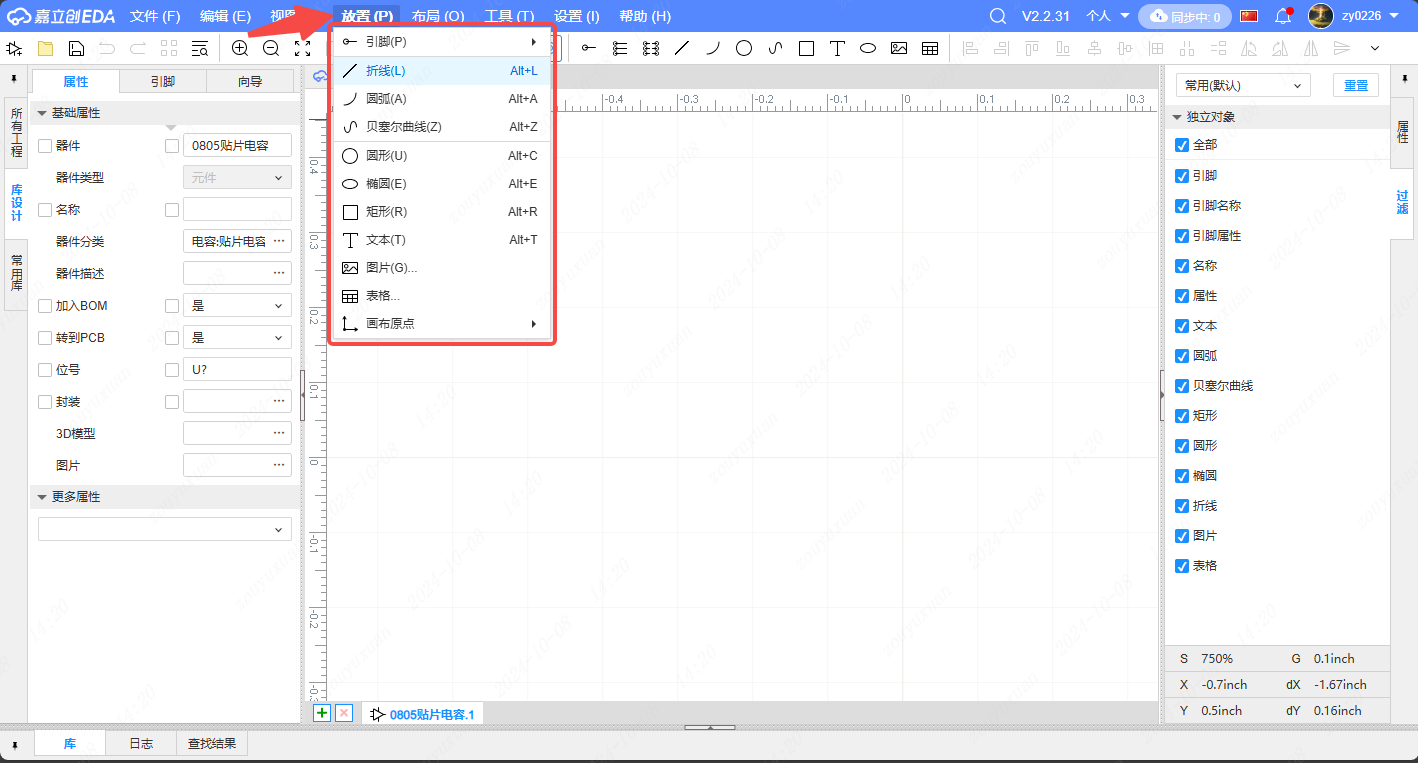The height and width of the screenshot is (763, 1418).
Task: Open the 个人 workspace dropdown
Action: [1108, 16]
